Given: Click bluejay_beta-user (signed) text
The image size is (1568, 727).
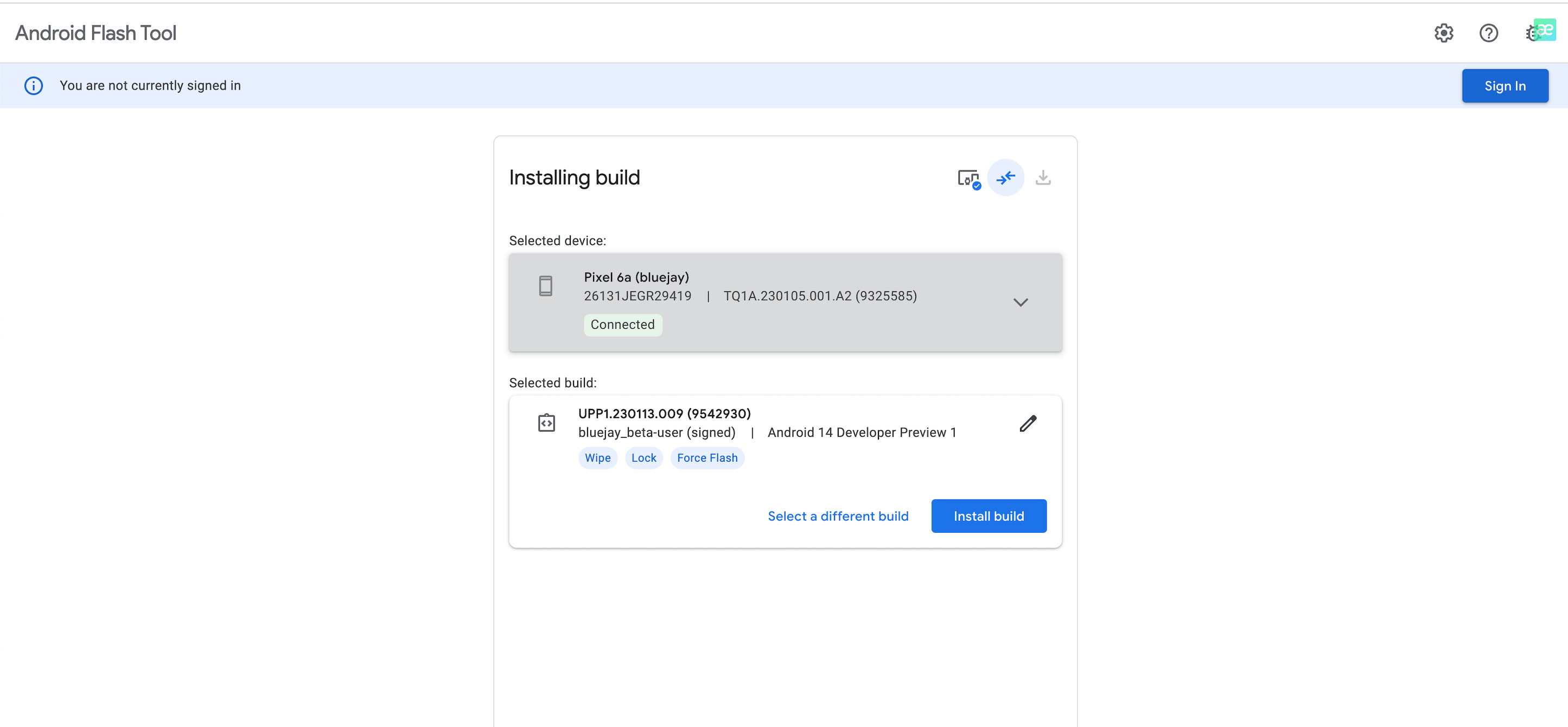Looking at the screenshot, I should [657, 432].
